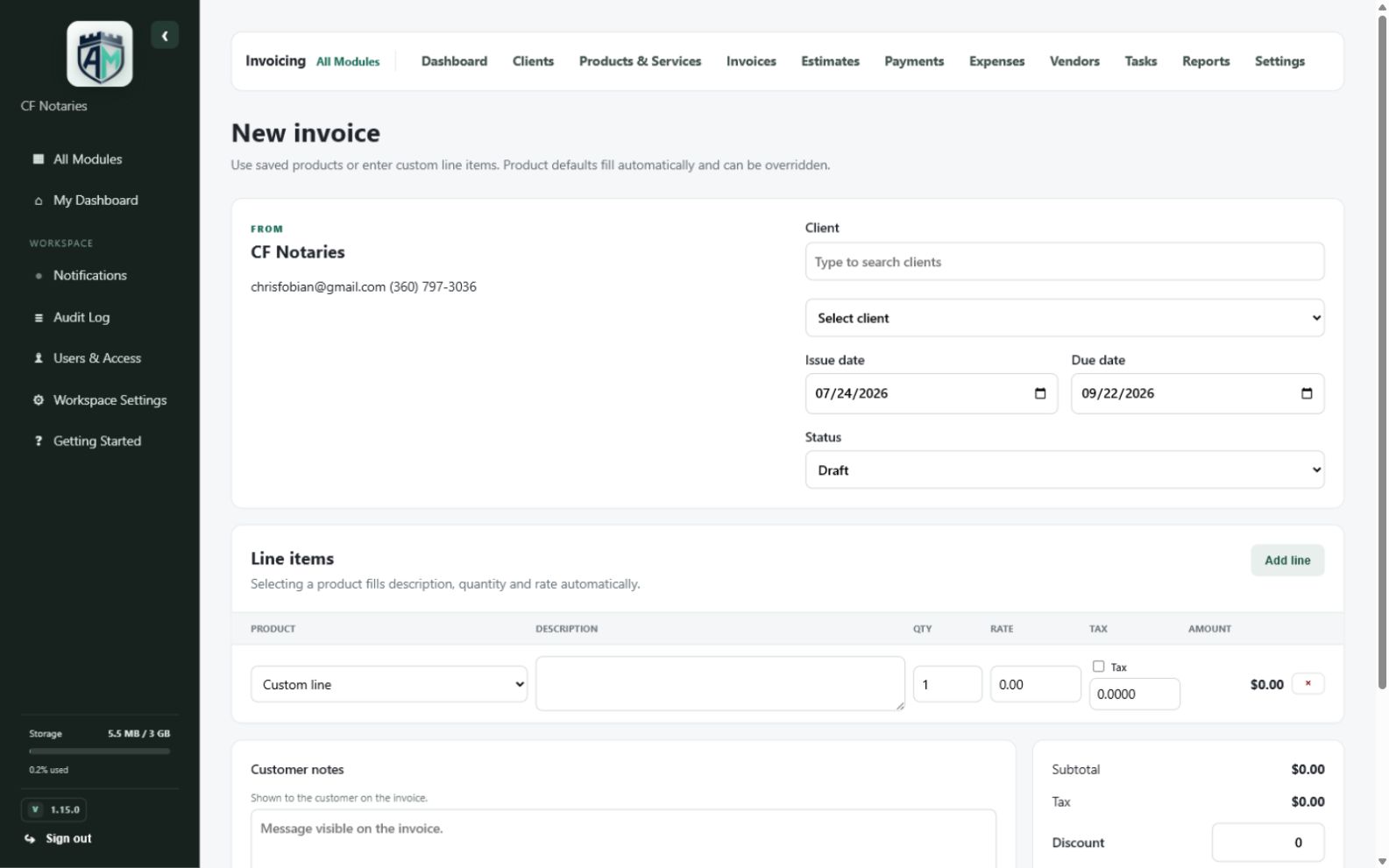Click the Workspace Settings gear icon
1389x868 pixels.
click(39, 400)
